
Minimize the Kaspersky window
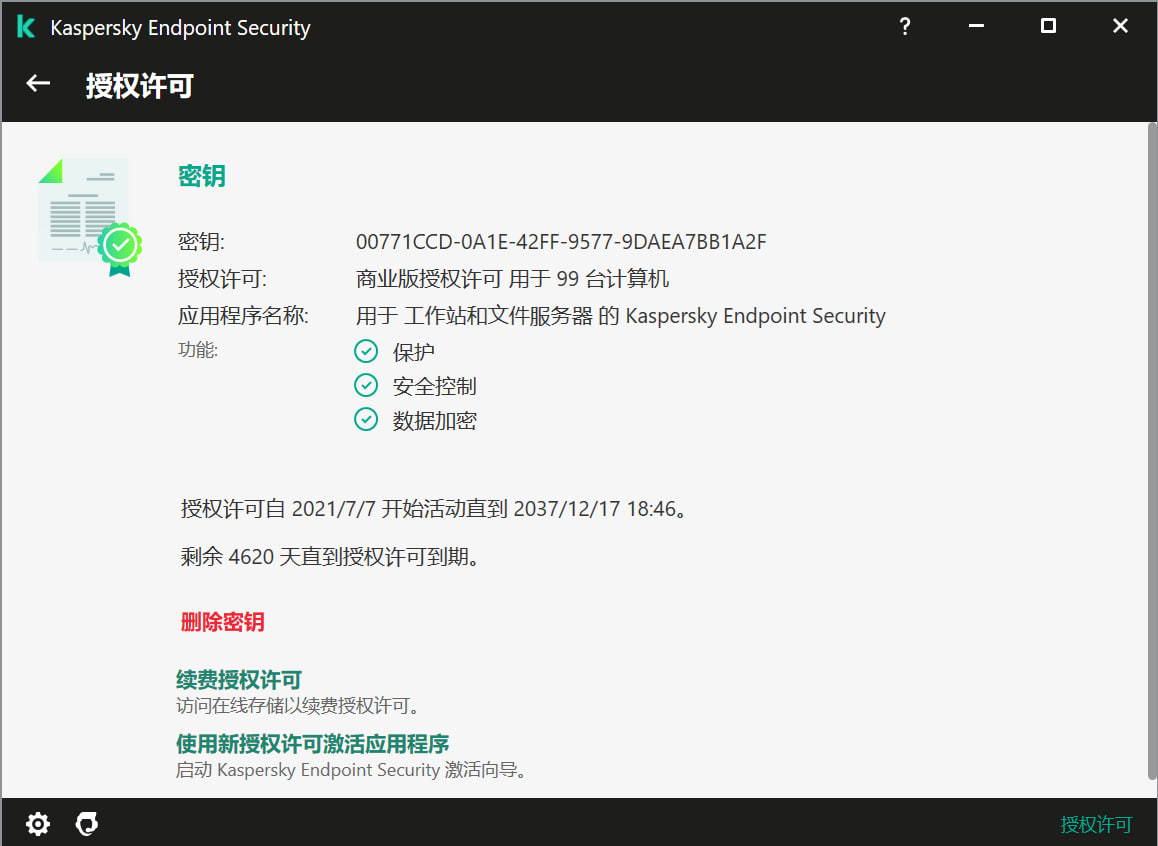976,27
